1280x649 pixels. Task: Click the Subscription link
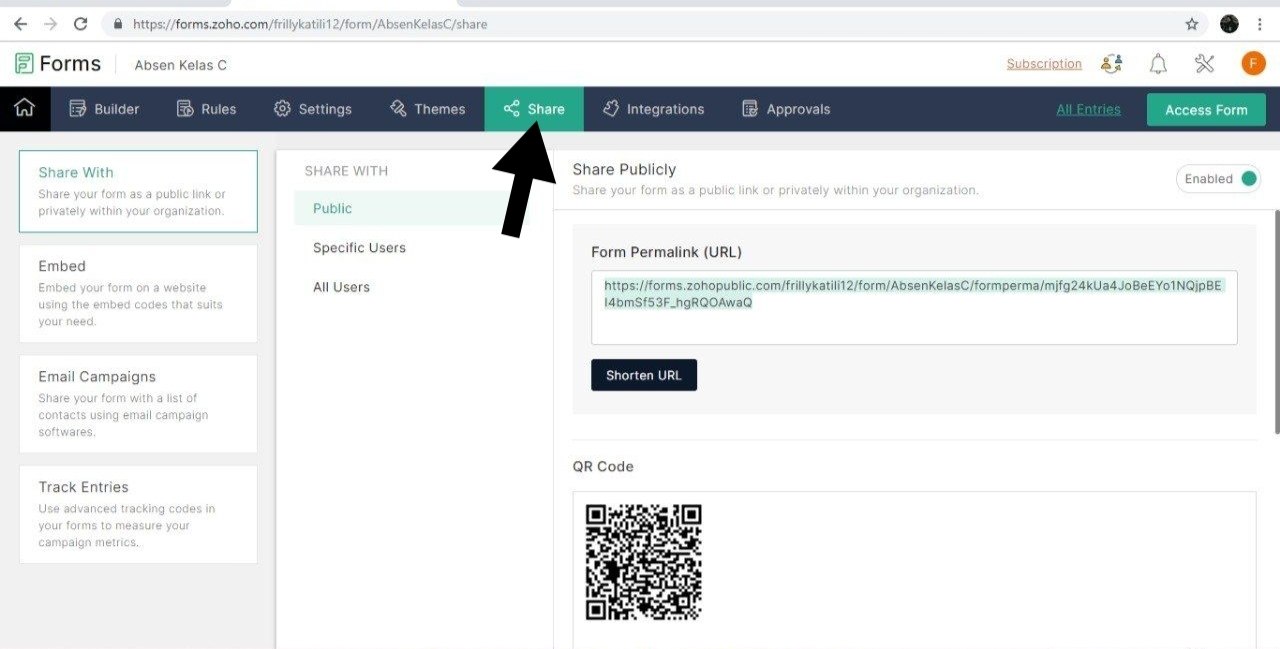(x=1044, y=64)
